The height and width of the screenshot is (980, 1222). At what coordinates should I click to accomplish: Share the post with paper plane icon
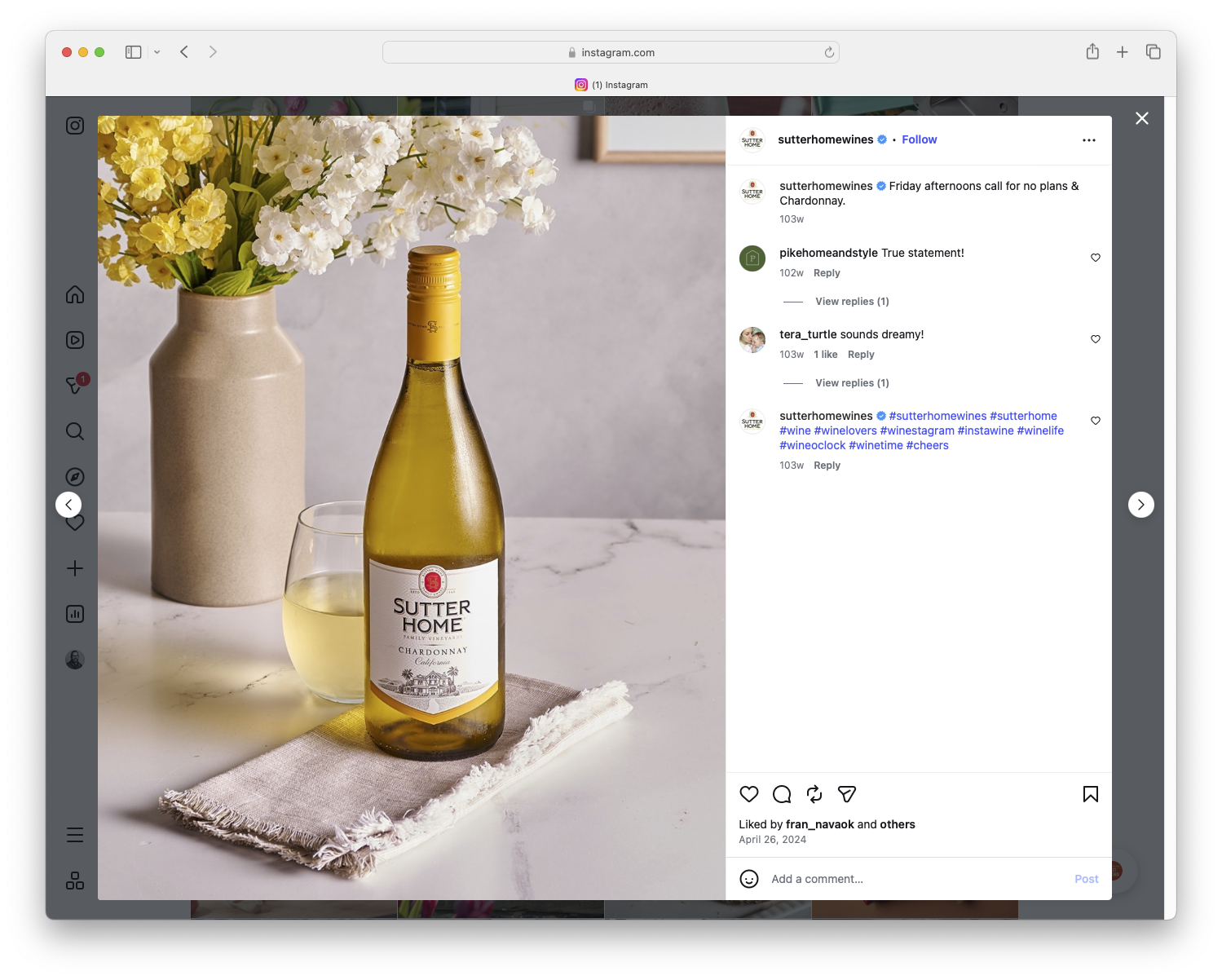point(847,794)
